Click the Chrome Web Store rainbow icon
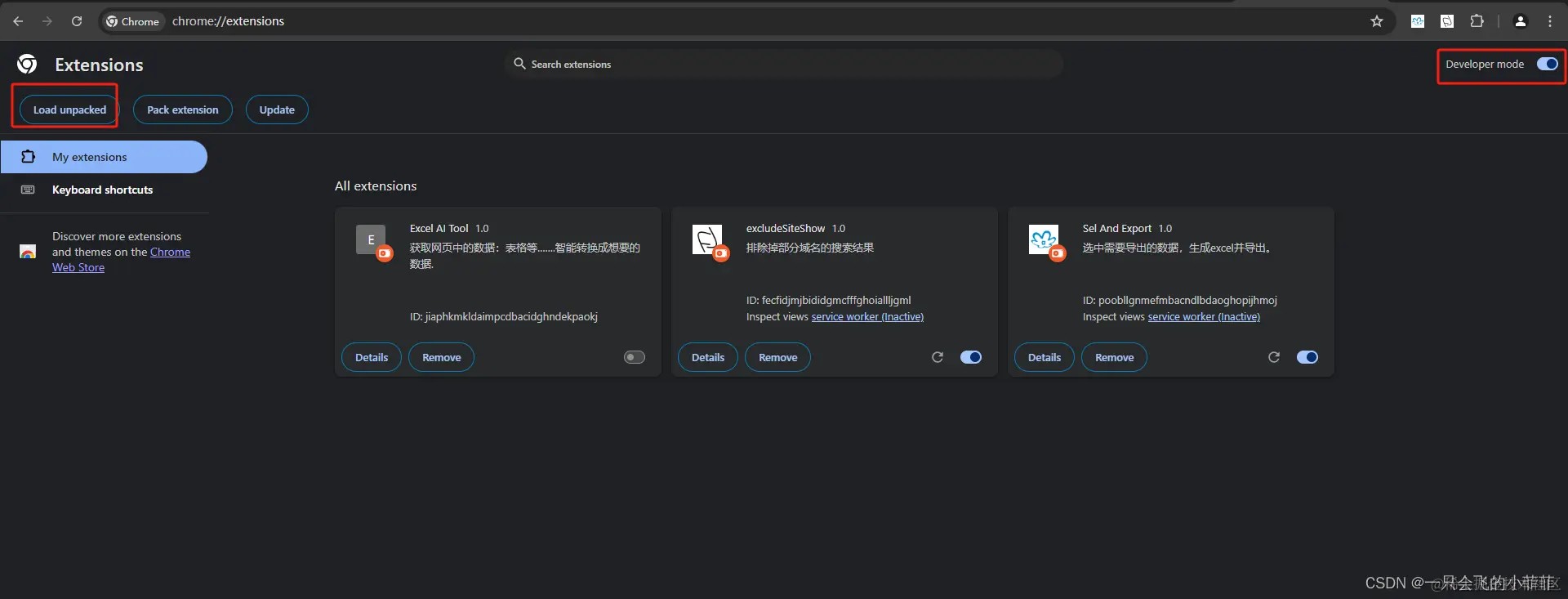 [28, 252]
